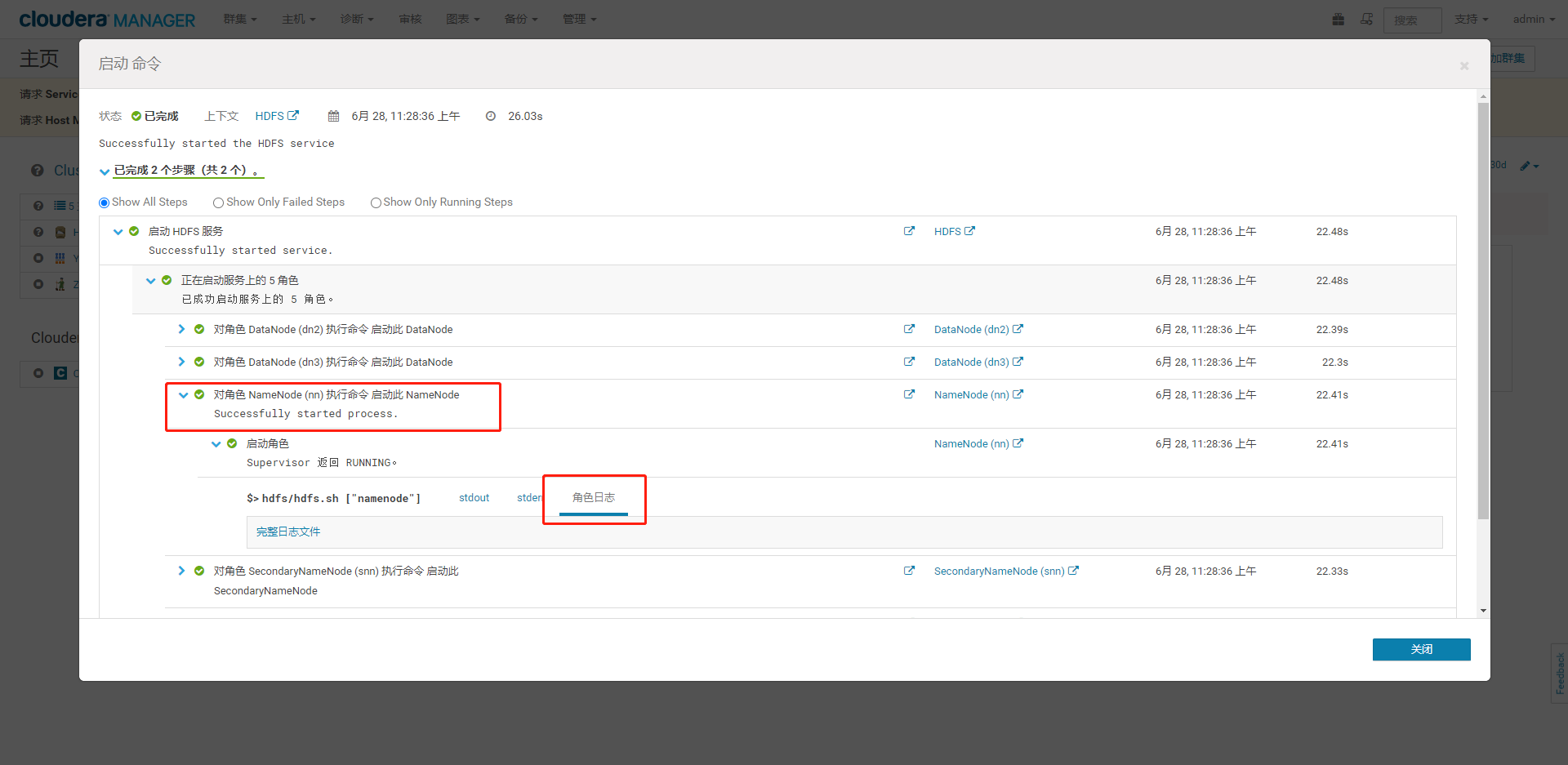Collapse the NameNode (nn) command step
Screen dimensions: 1568x765
click(x=183, y=395)
